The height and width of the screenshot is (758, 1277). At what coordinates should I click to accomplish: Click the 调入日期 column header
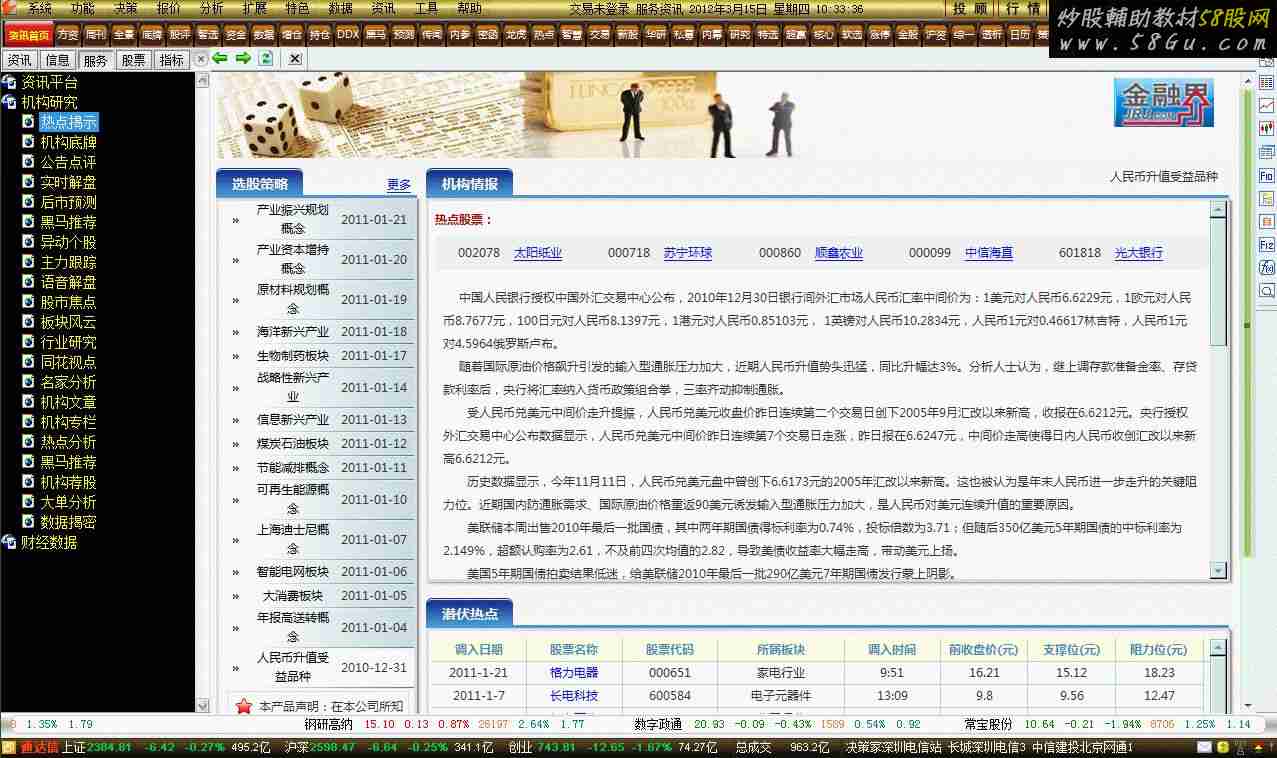tap(479, 649)
